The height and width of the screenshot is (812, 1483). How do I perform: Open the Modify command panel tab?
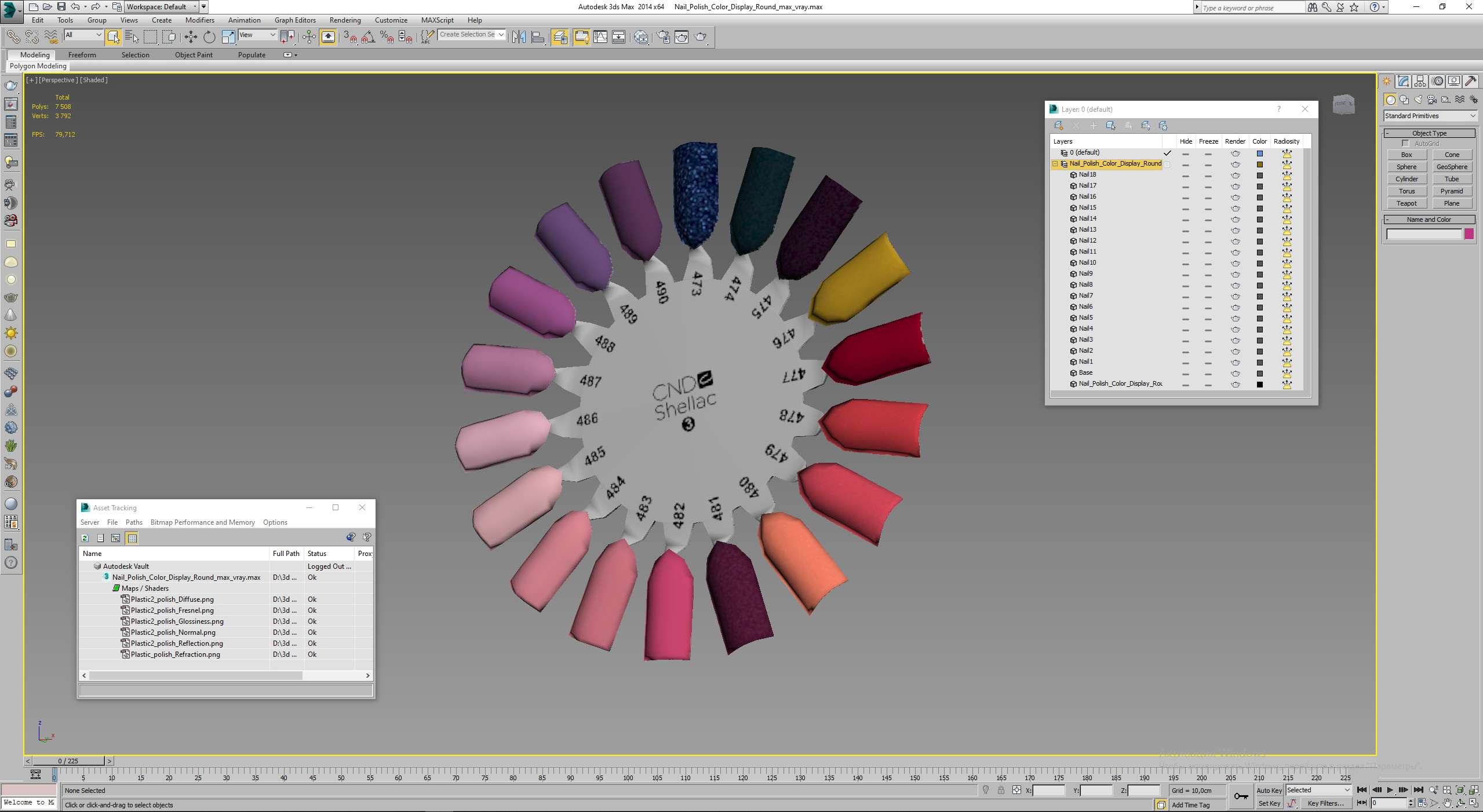(x=1403, y=81)
